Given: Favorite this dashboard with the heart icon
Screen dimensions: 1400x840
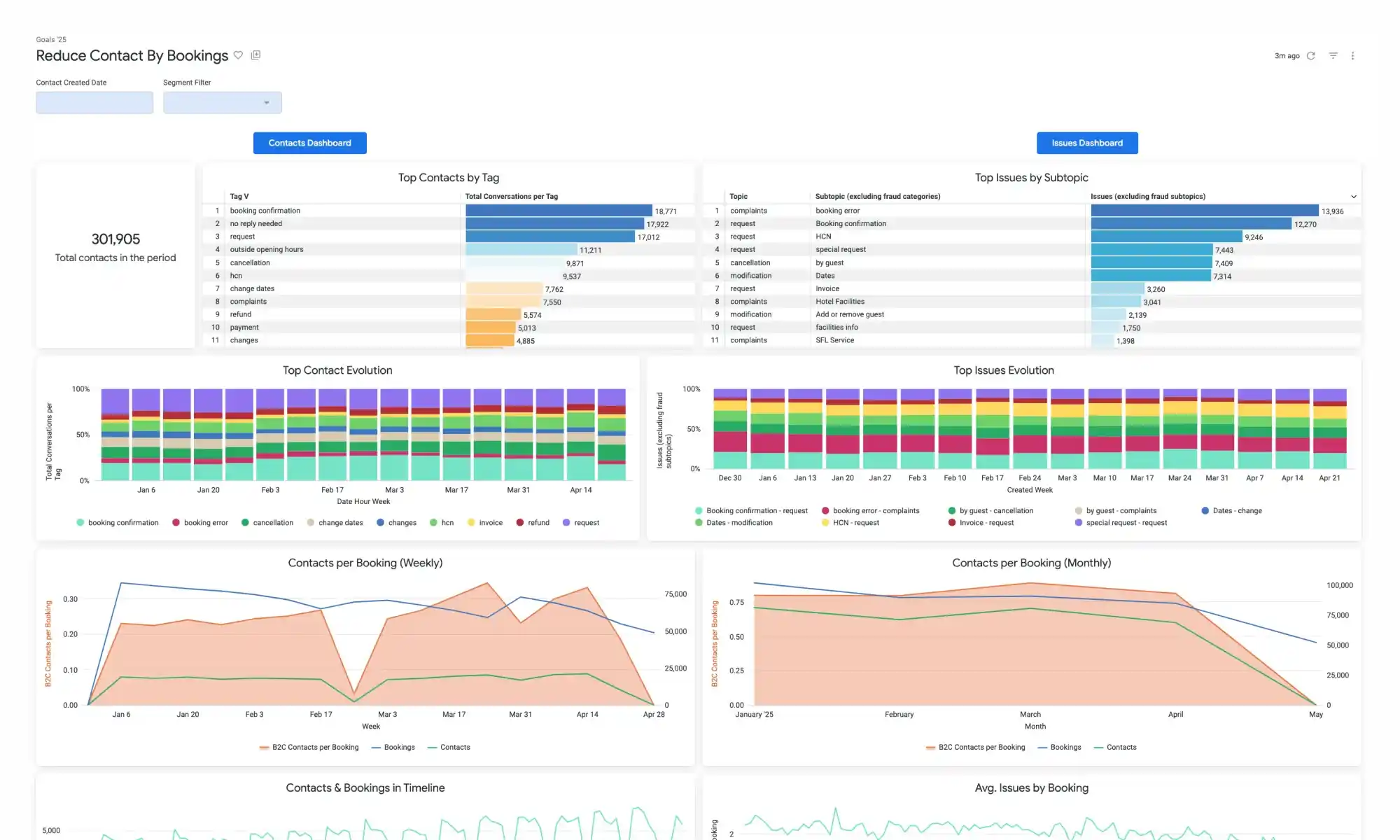Looking at the screenshot, I should click(238, 55).
